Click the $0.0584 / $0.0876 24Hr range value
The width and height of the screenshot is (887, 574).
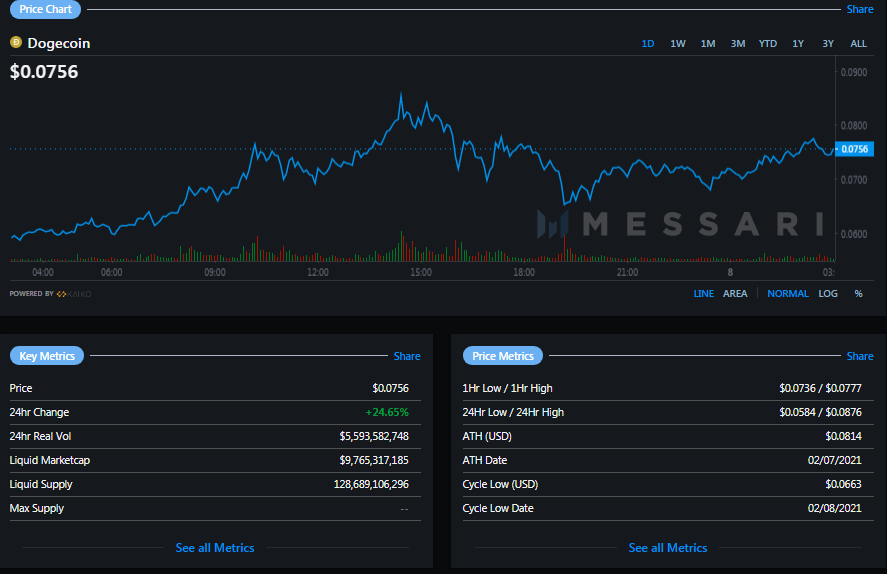820,412
